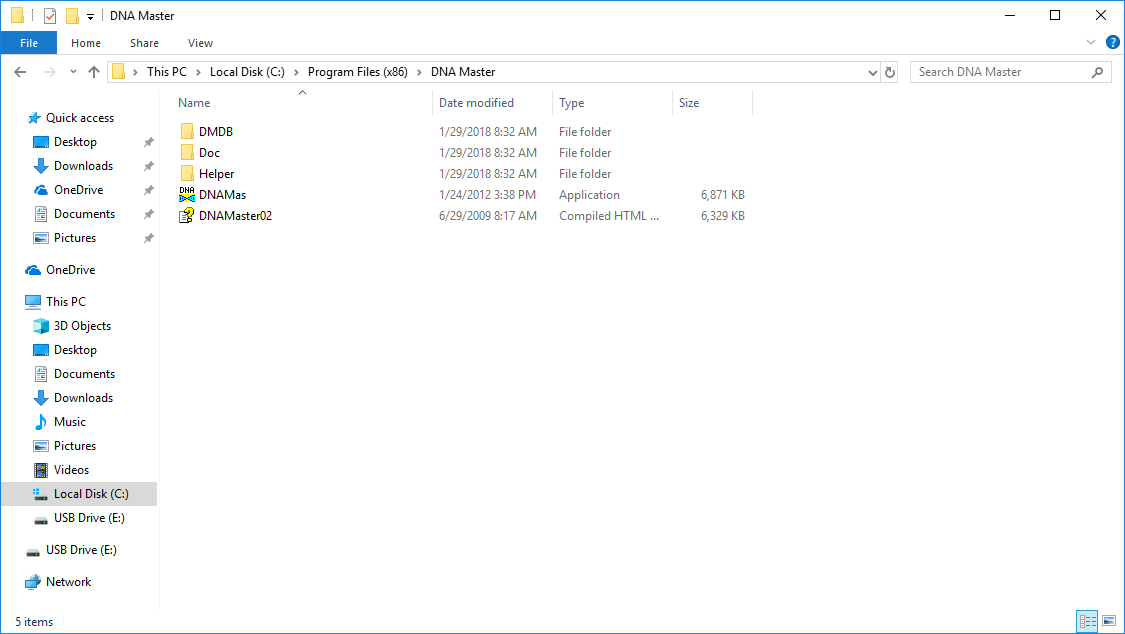
Task: Click the pin icon next to Pictures
Action: coord(149,238)
